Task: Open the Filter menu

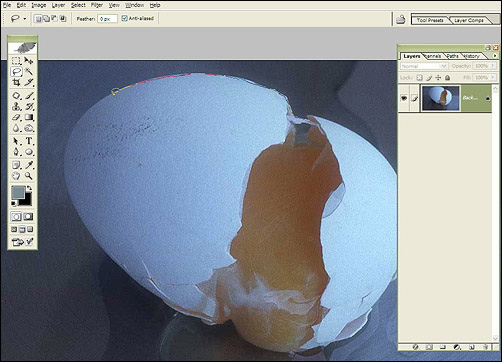Action: pyautogui.click(x=97, y=5)
